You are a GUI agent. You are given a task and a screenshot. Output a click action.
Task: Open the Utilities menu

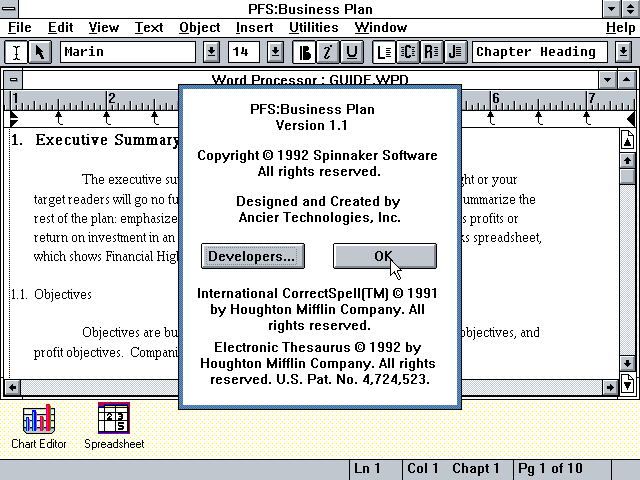(x=313, y=27)
